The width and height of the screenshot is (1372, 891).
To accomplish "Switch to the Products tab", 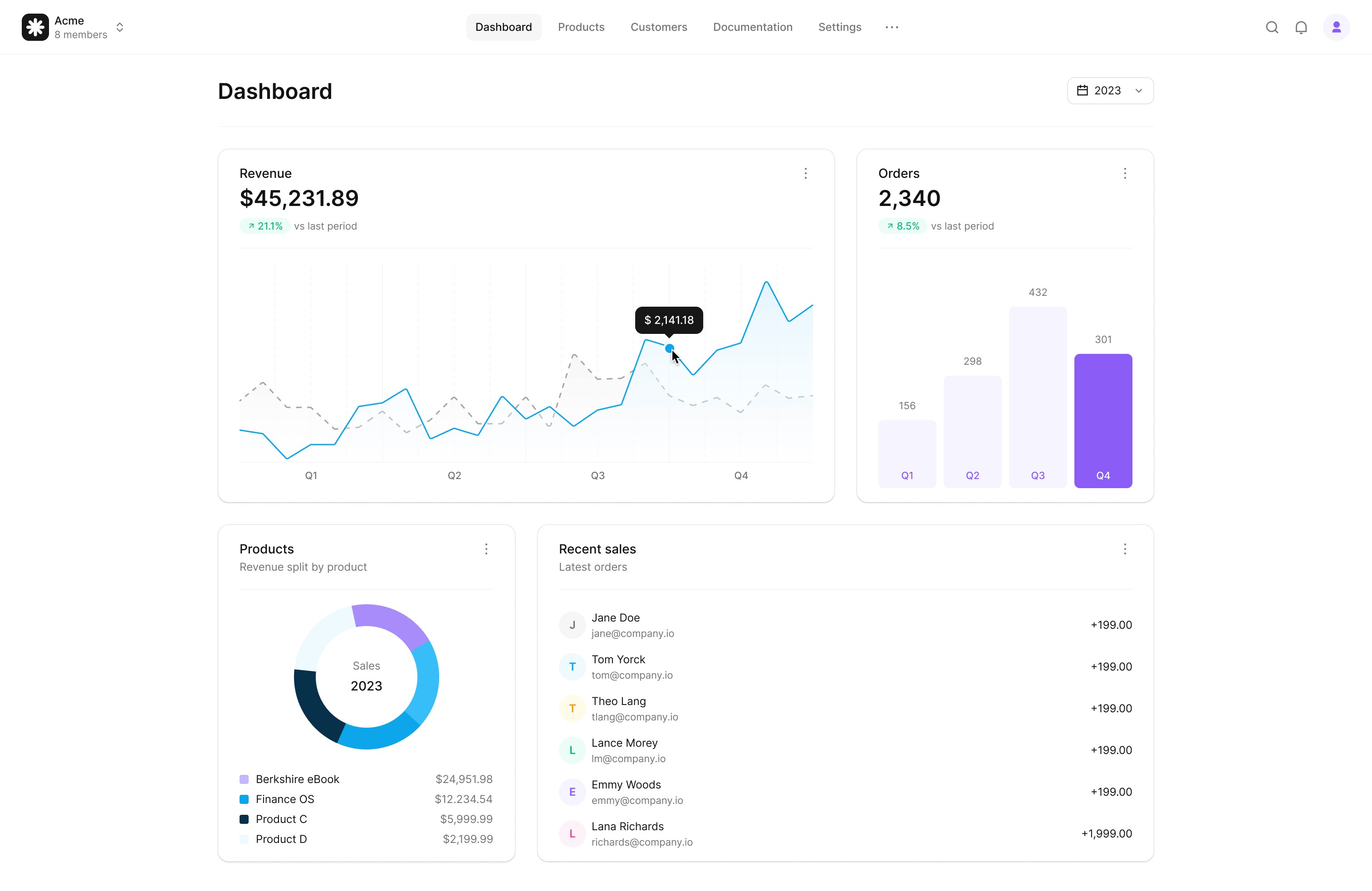I will (580, 27).
